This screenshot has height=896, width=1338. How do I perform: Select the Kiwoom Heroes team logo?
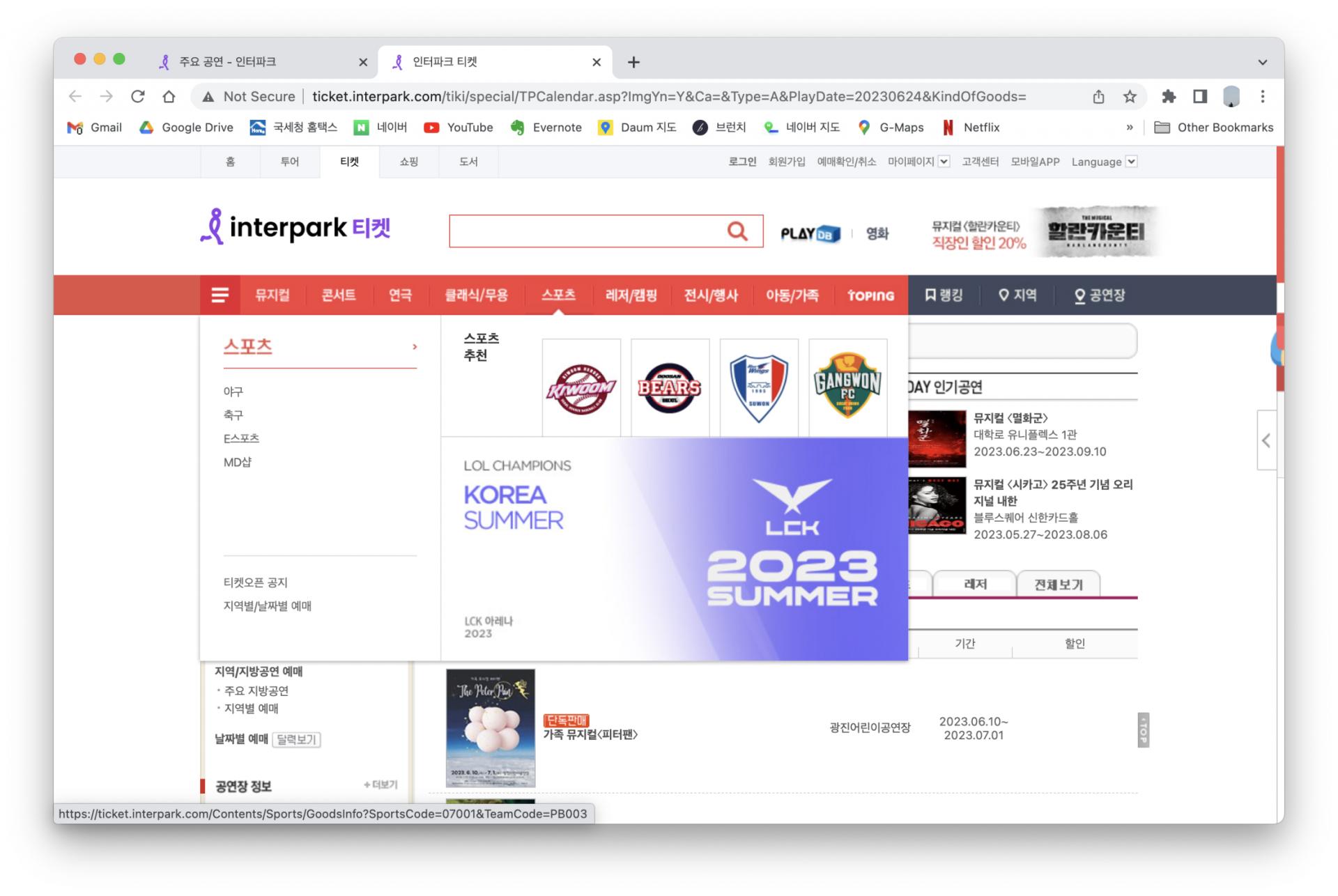581,387
